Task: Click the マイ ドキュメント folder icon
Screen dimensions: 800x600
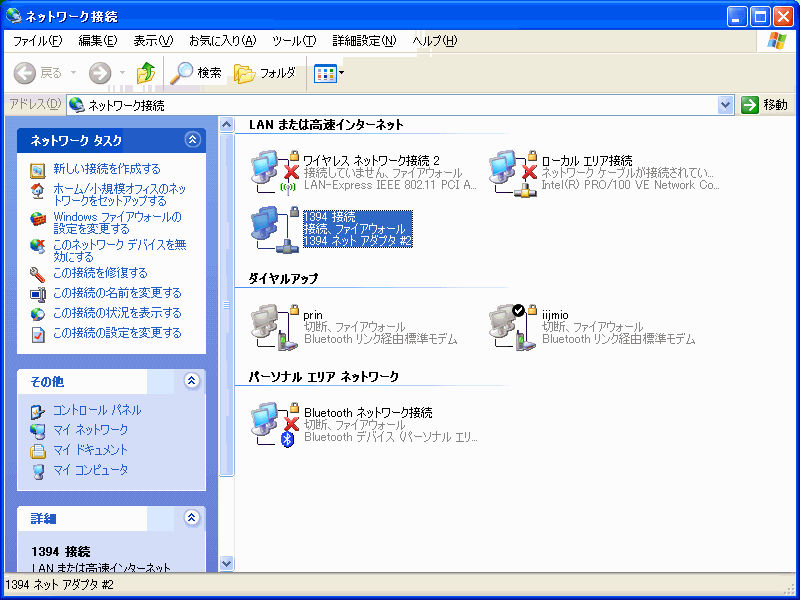Action: coord(38,452)
